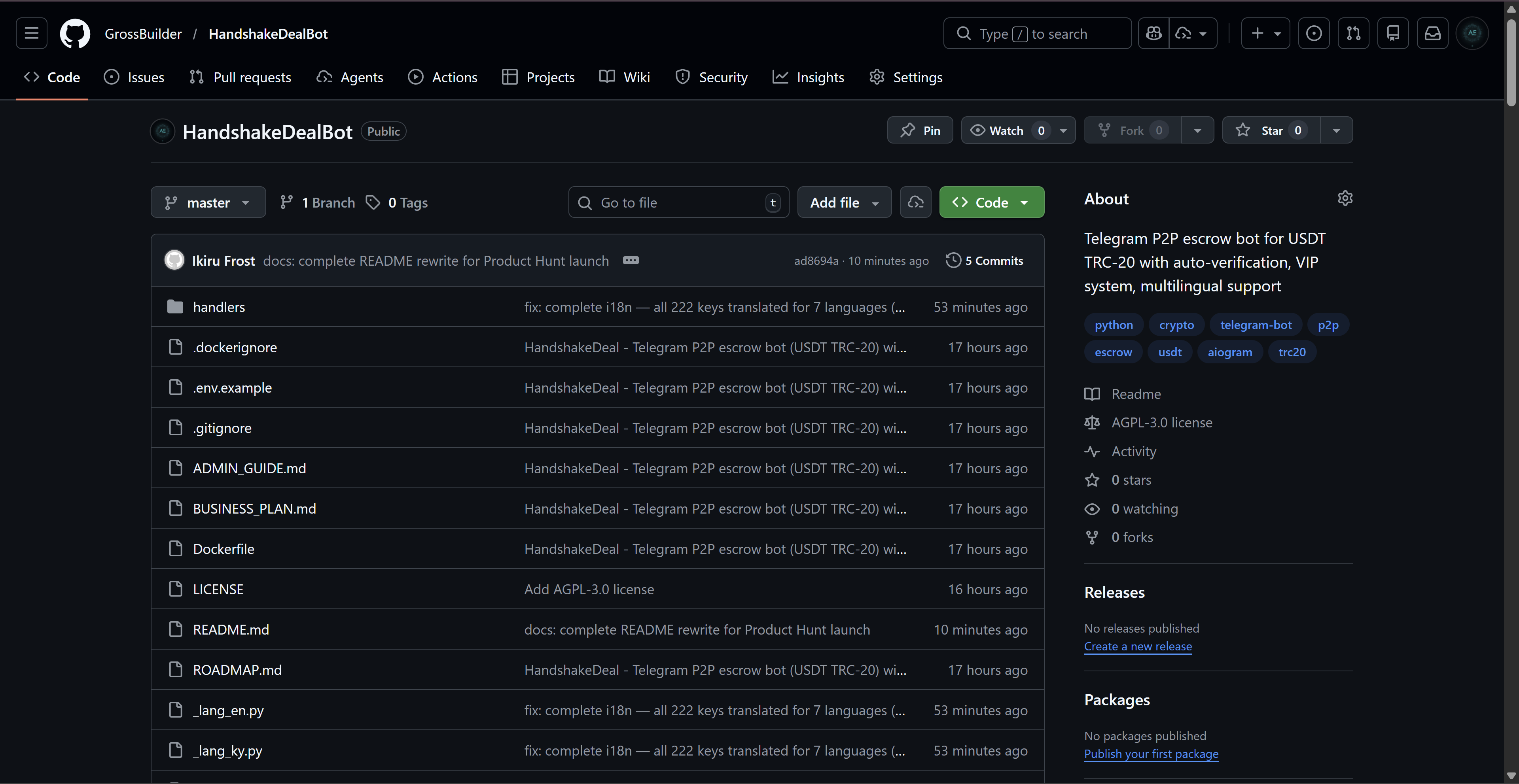The height and width of the screenshot is (784, 1519).
Task: Click the tag icon next to 0 Tags
Action: pos(373,202)
